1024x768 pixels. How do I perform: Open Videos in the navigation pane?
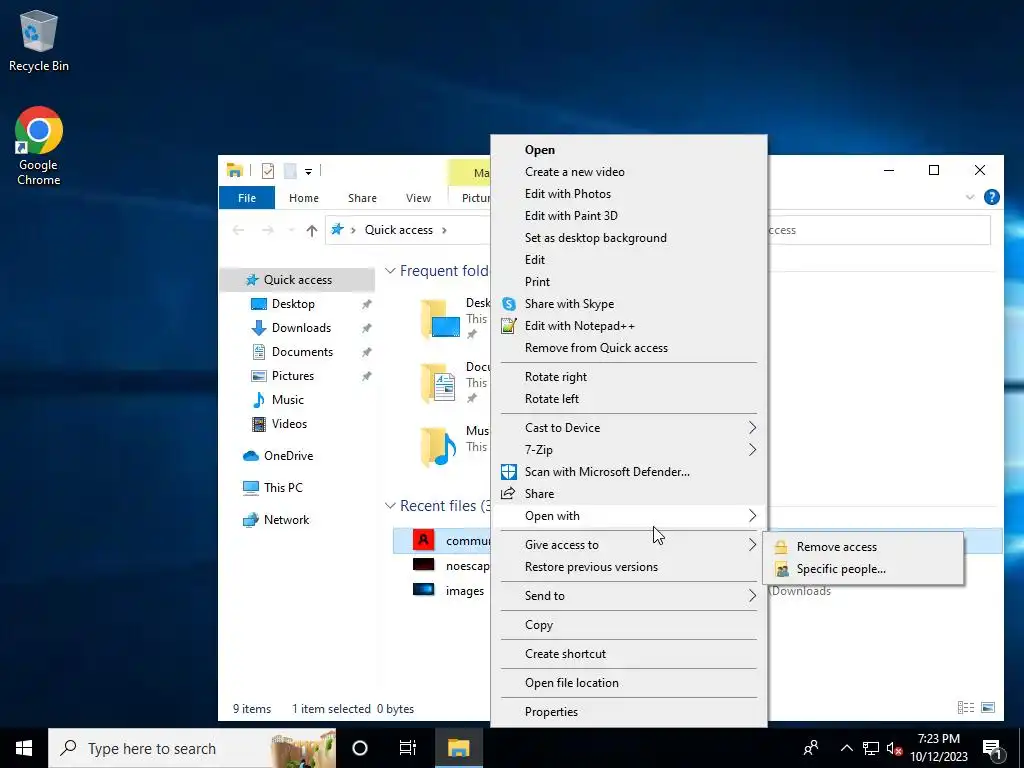point(289,424)
